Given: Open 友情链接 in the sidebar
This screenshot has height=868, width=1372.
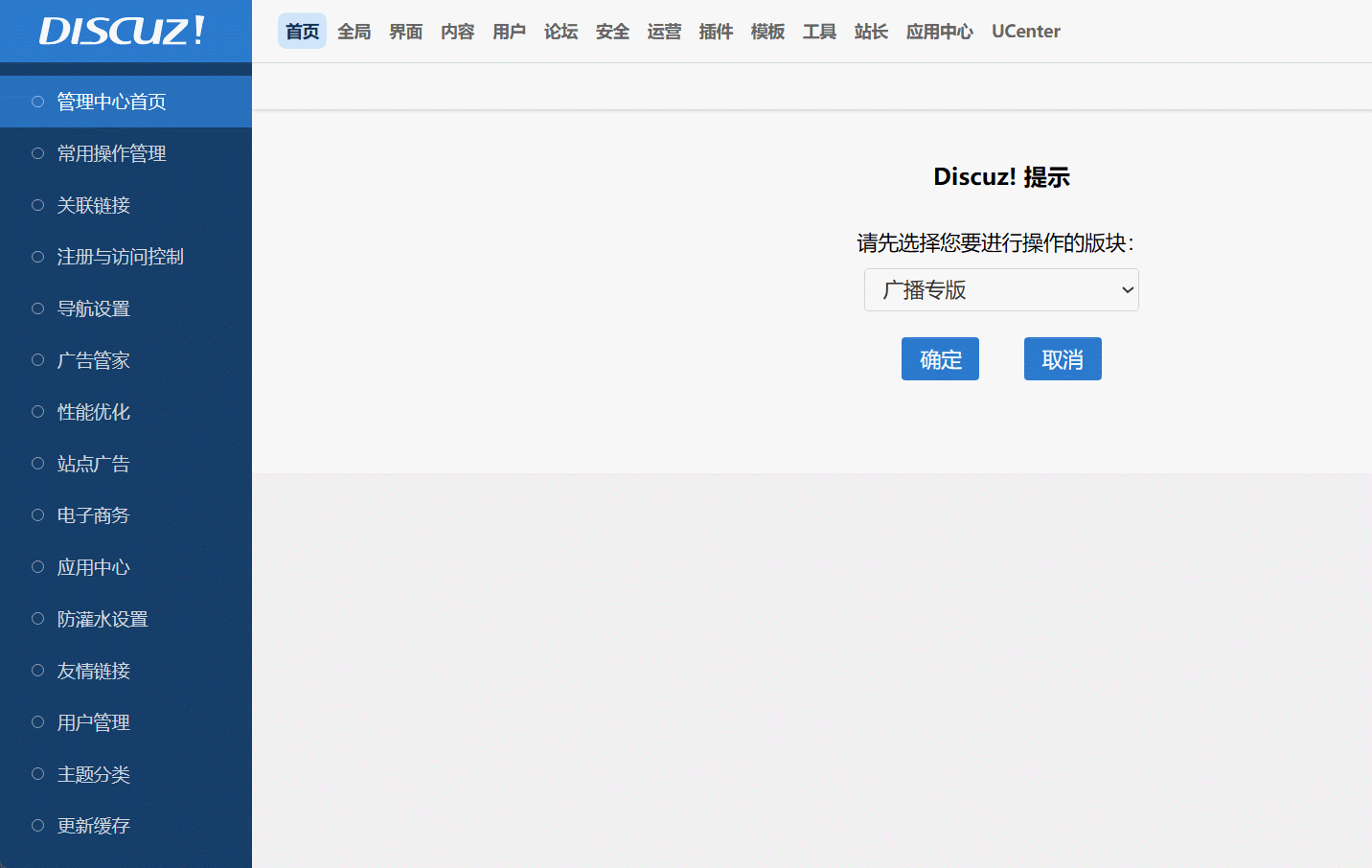Looking at the screenshot, I should point(126,671).
